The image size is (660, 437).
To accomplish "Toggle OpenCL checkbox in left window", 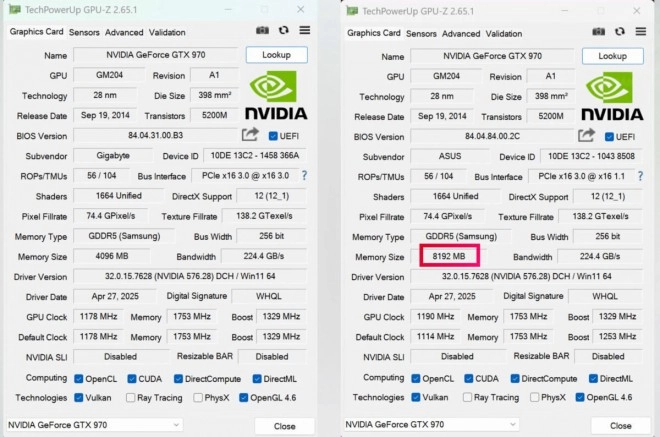I will tap(79, 378).
